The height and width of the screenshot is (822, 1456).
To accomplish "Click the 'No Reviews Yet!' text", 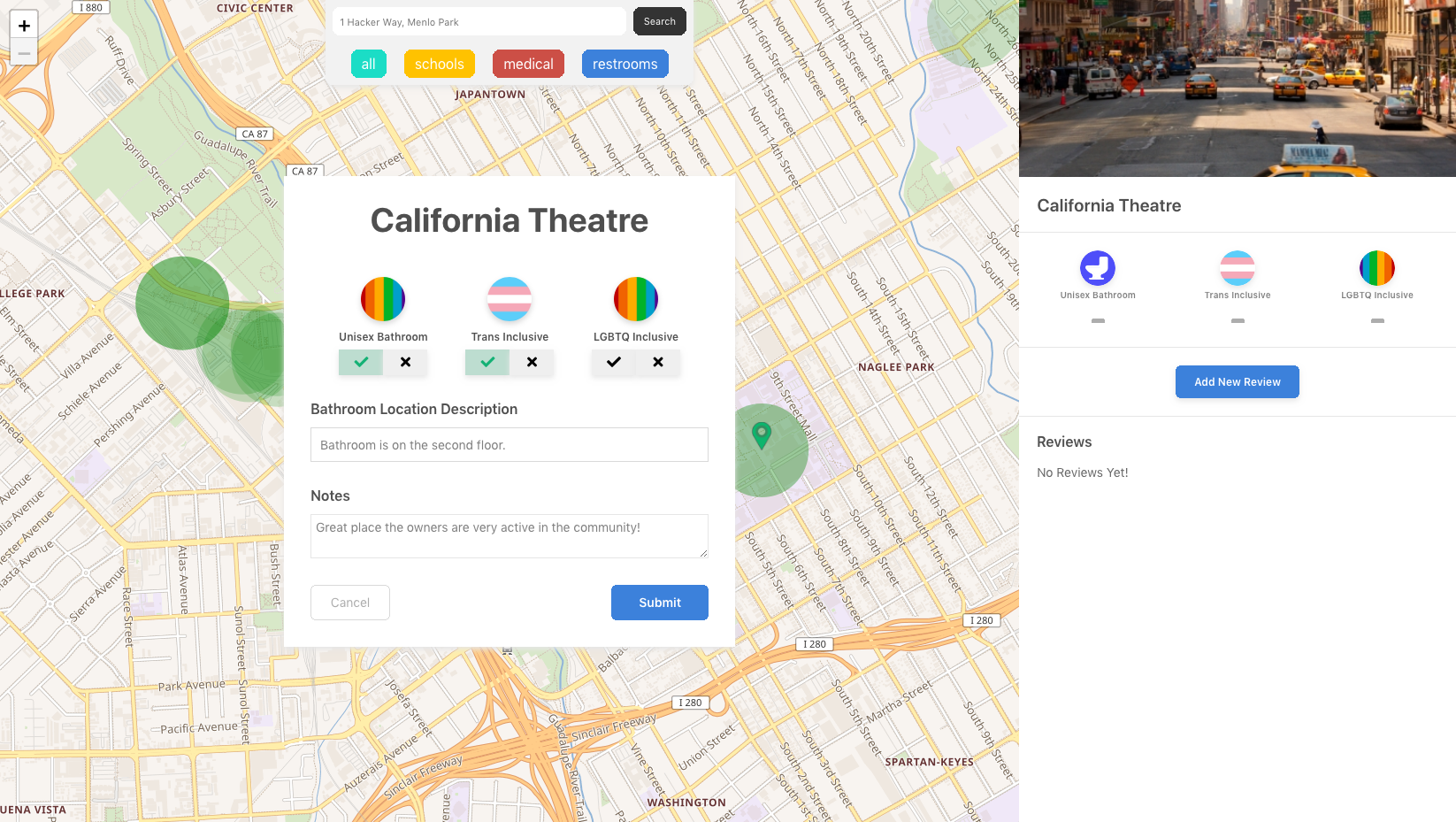I will 1083,472.
